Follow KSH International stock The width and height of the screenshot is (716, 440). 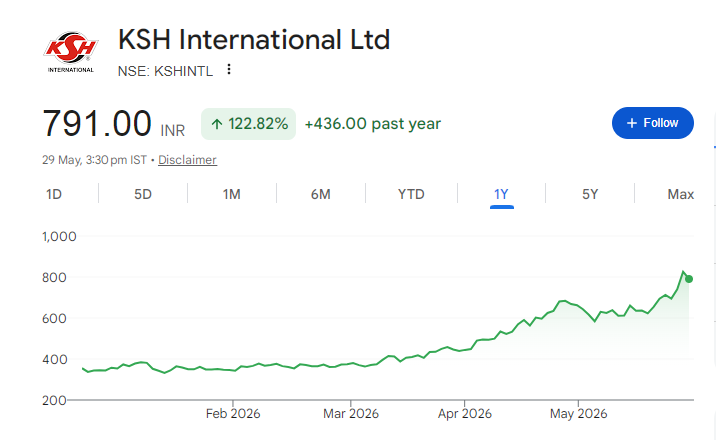pyautogui.click(x=653, y=123)
